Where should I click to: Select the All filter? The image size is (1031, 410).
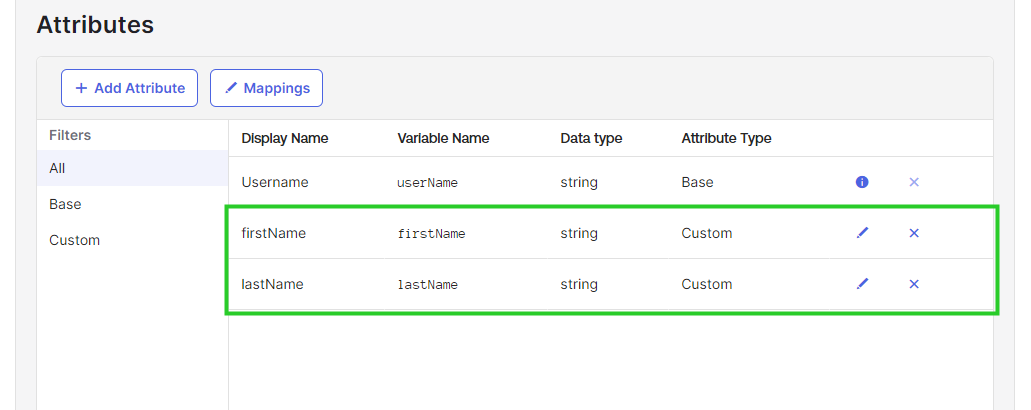click(x=133, y=168)
